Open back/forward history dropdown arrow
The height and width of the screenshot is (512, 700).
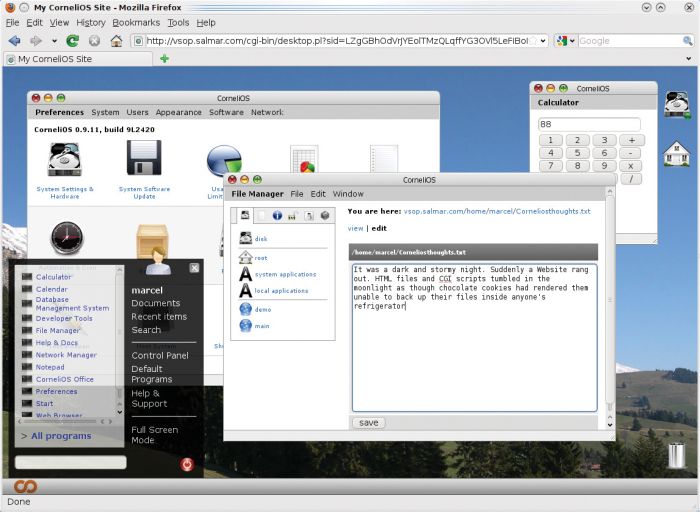(x=54, y=41)
